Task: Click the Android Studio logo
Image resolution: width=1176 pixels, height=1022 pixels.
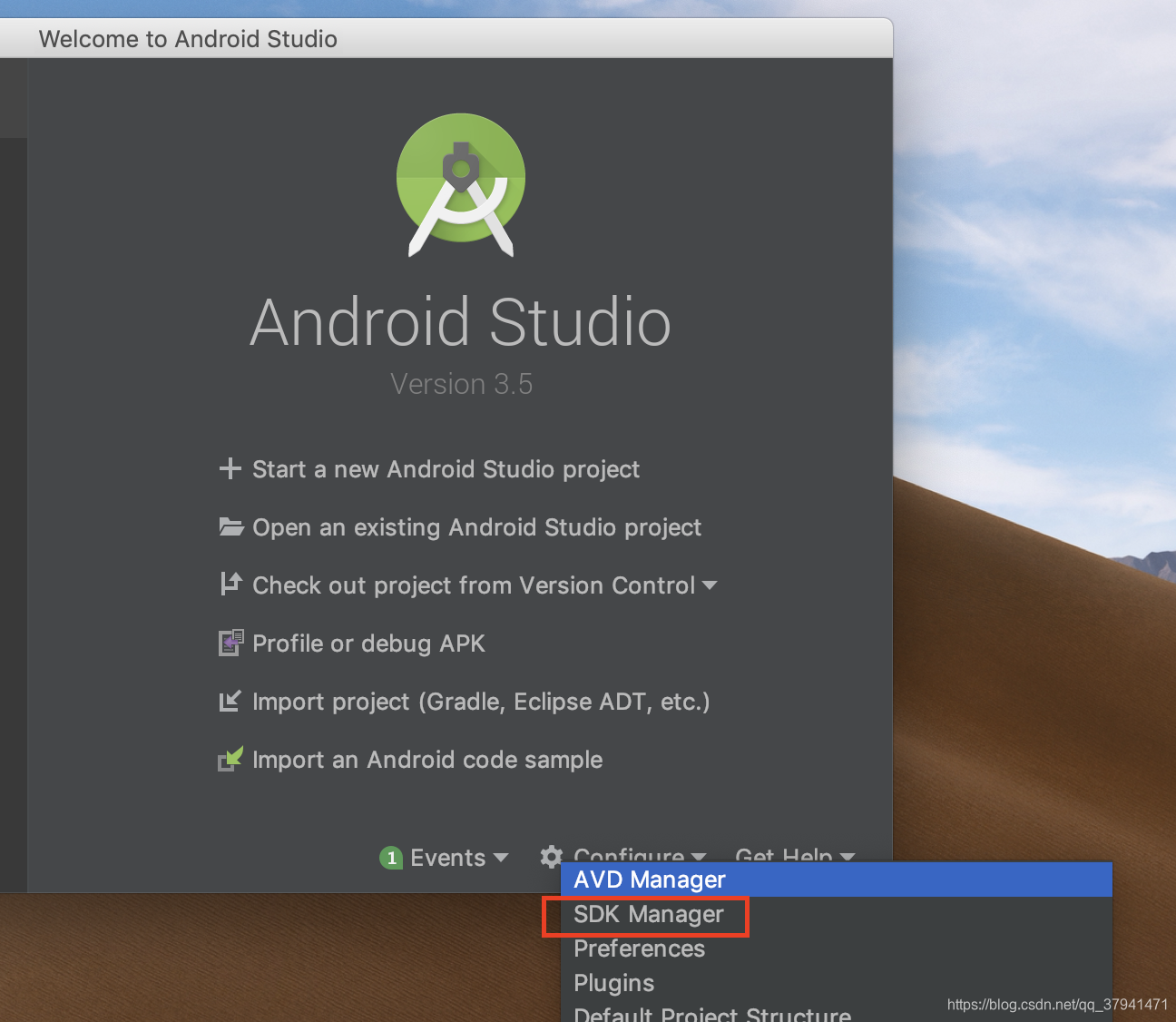Action: pos(460,183)
